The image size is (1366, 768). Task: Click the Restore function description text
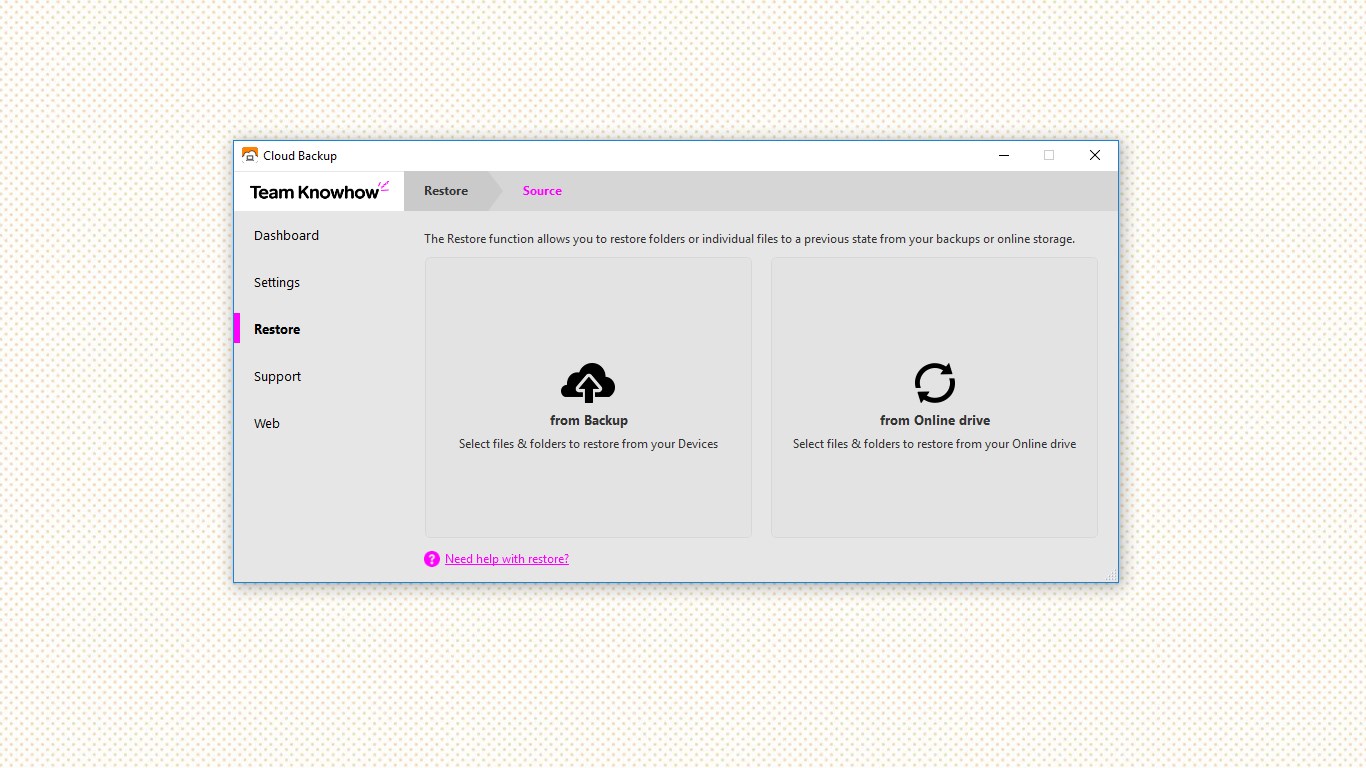(750, 240)
